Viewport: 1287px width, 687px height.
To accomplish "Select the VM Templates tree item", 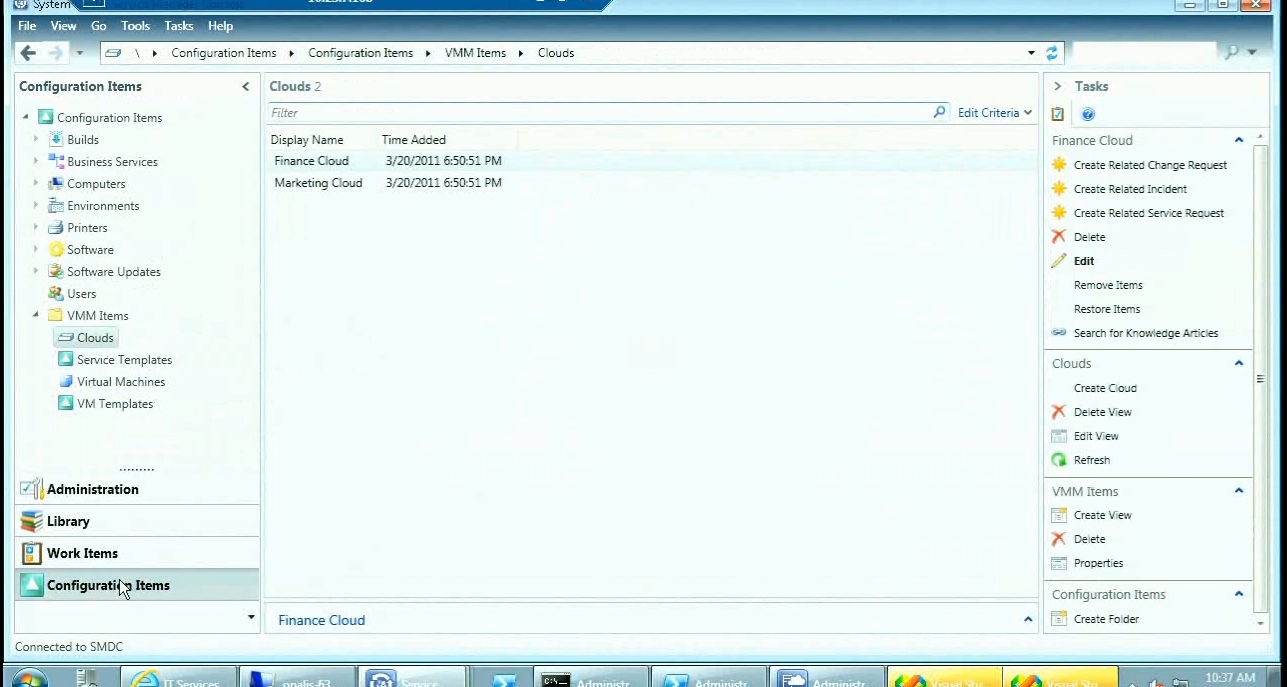I will click(115, 404).
